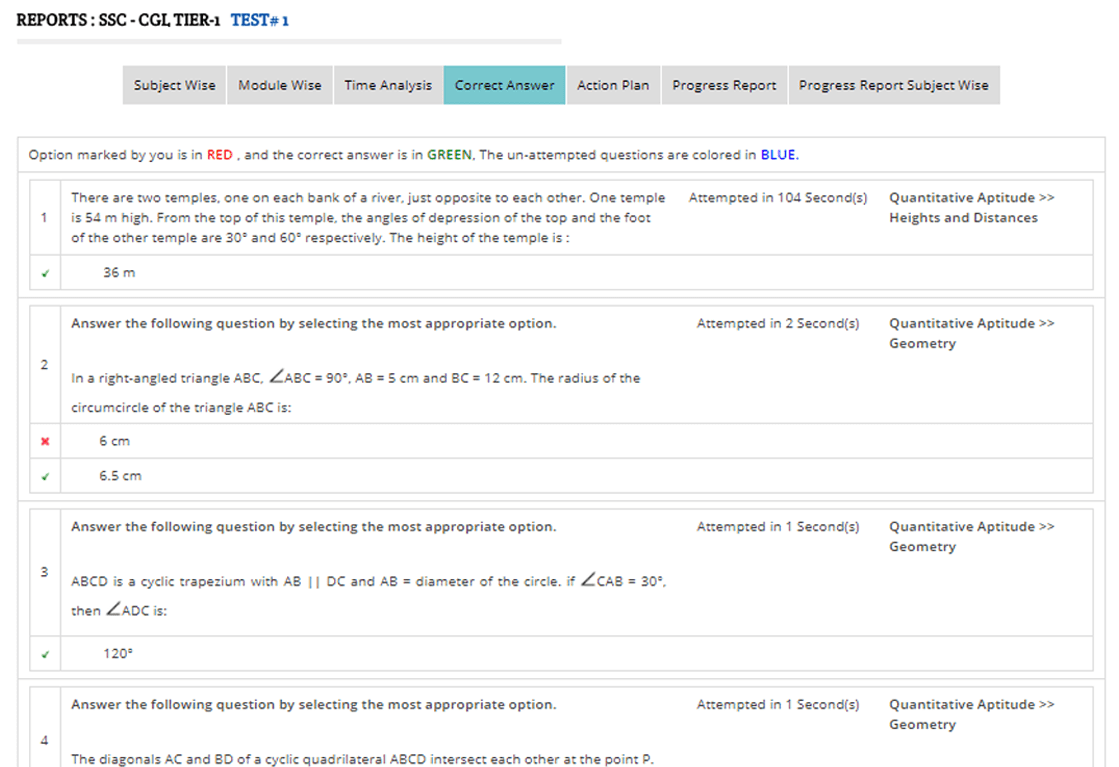Click the green checkmark beside 120°
1119x767 pixels.
[x=44, y=654]
